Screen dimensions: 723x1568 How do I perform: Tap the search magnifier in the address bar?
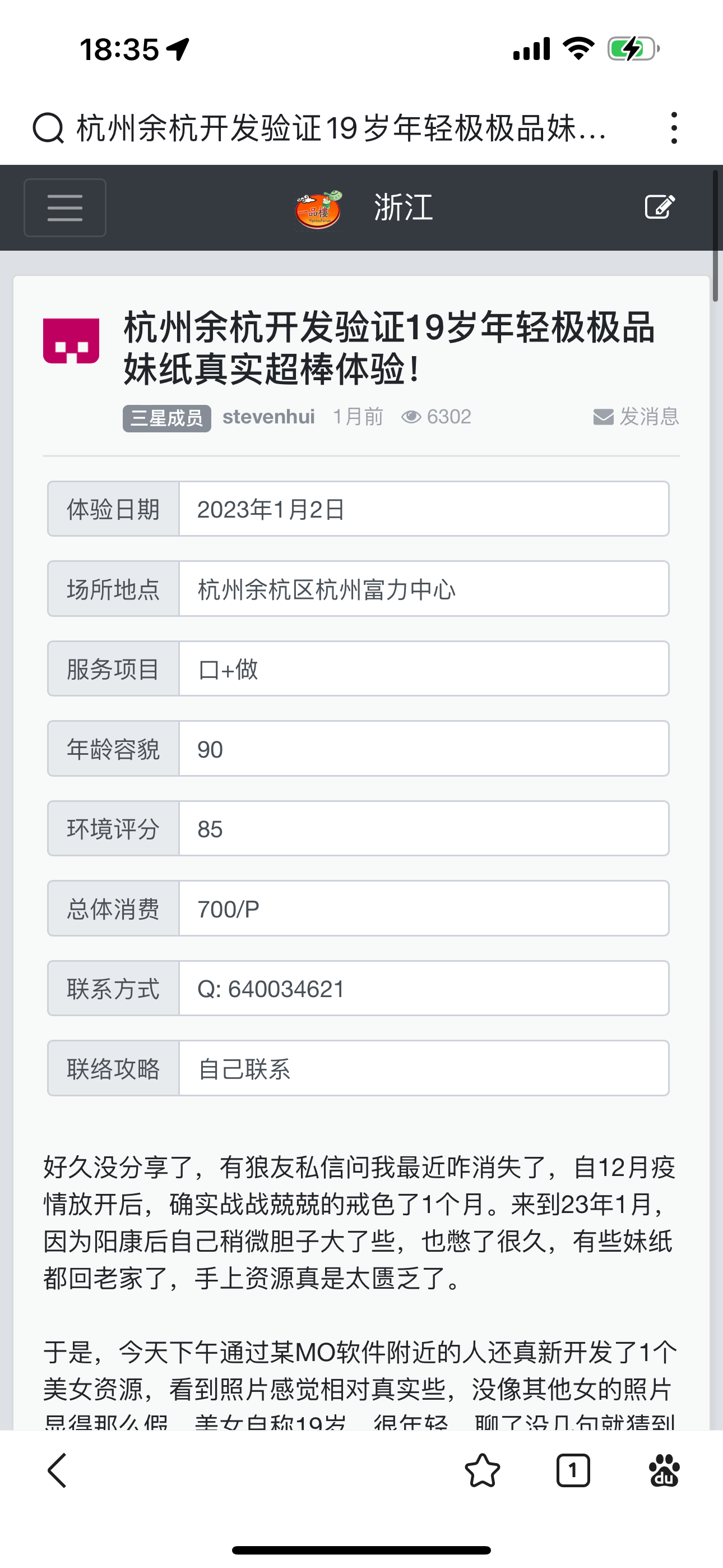click(49, 128)
